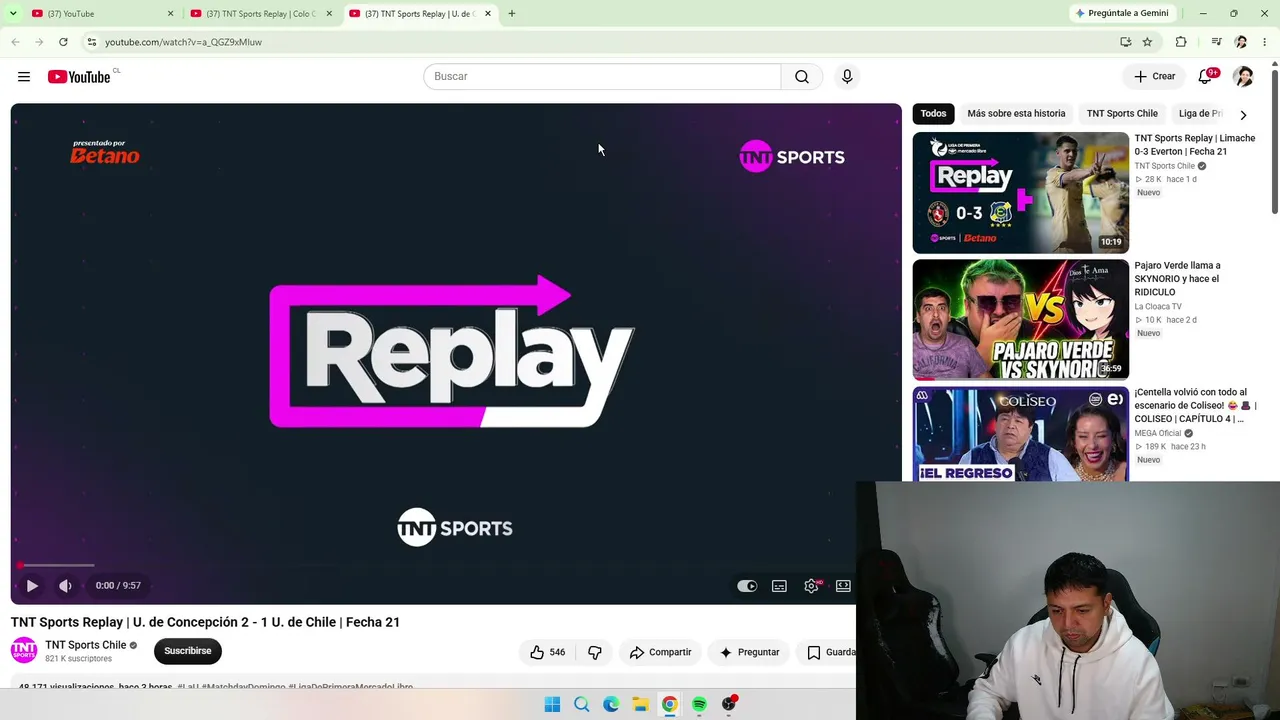
Task: Open the notifications bell
Action: click(1205, 77)
